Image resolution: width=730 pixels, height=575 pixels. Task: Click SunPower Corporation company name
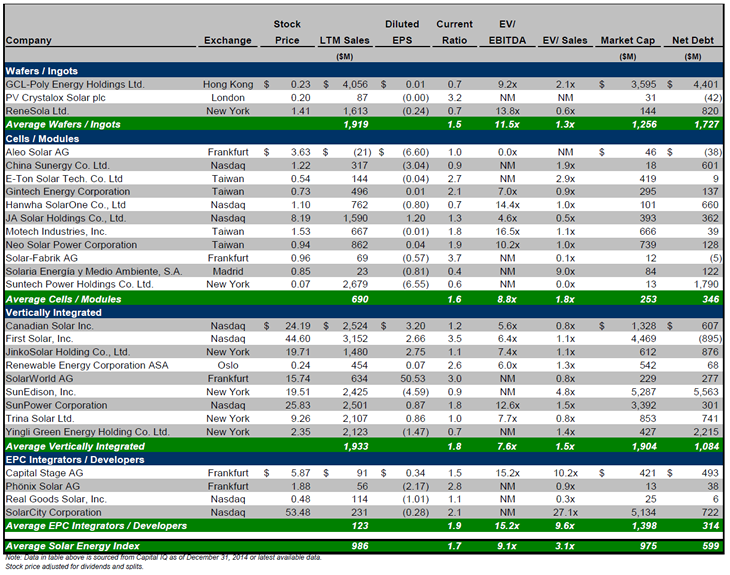coord(56,405)
